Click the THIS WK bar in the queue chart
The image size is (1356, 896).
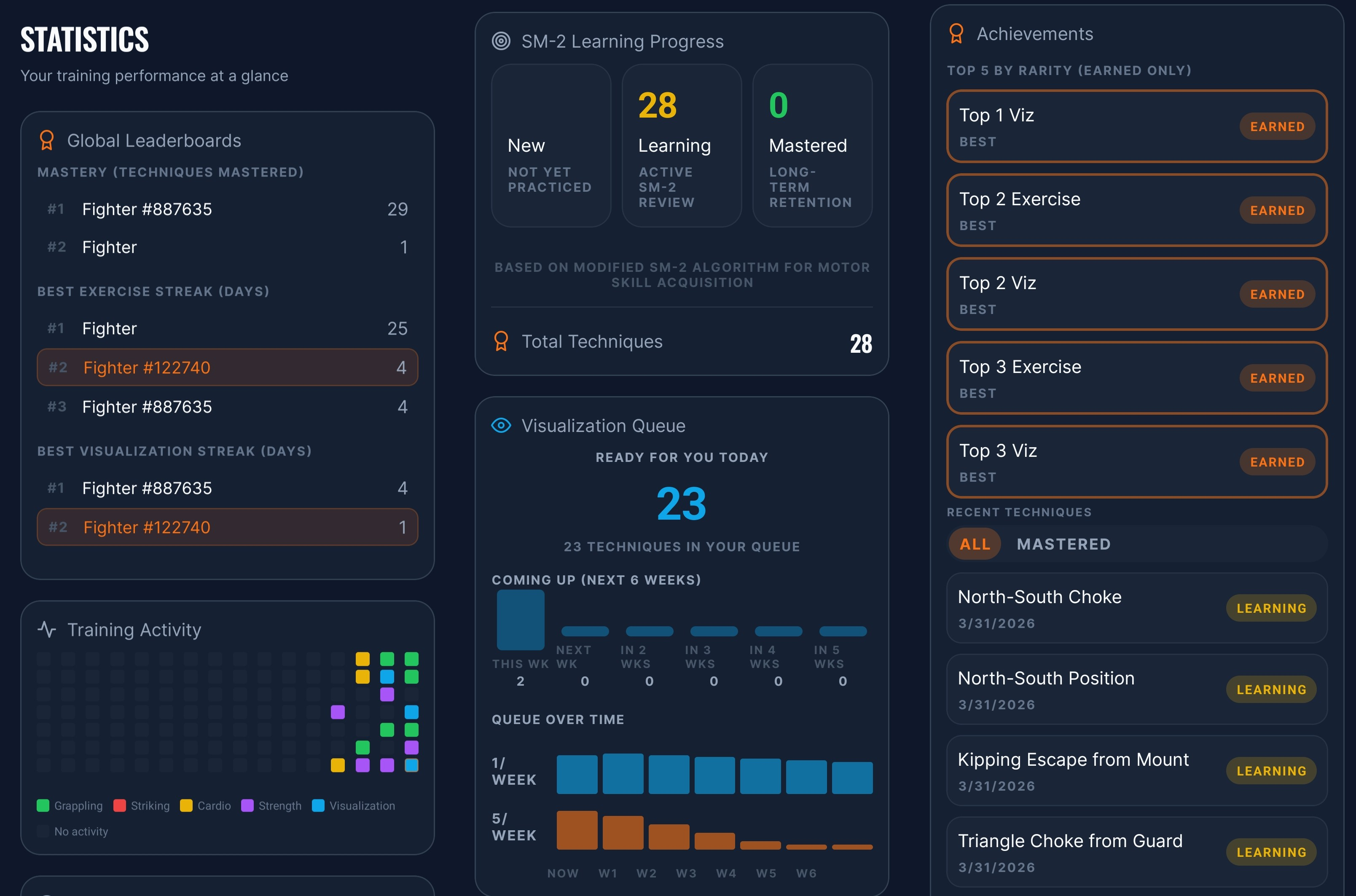pos(520,620)
